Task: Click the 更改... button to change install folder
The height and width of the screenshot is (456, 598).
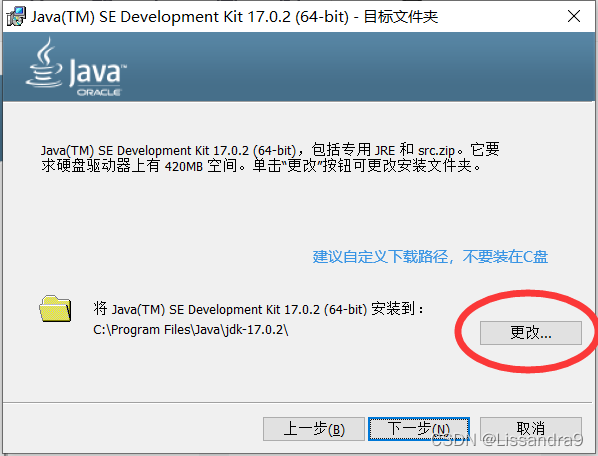Action: pyautogui.click(x=530, y=333)
